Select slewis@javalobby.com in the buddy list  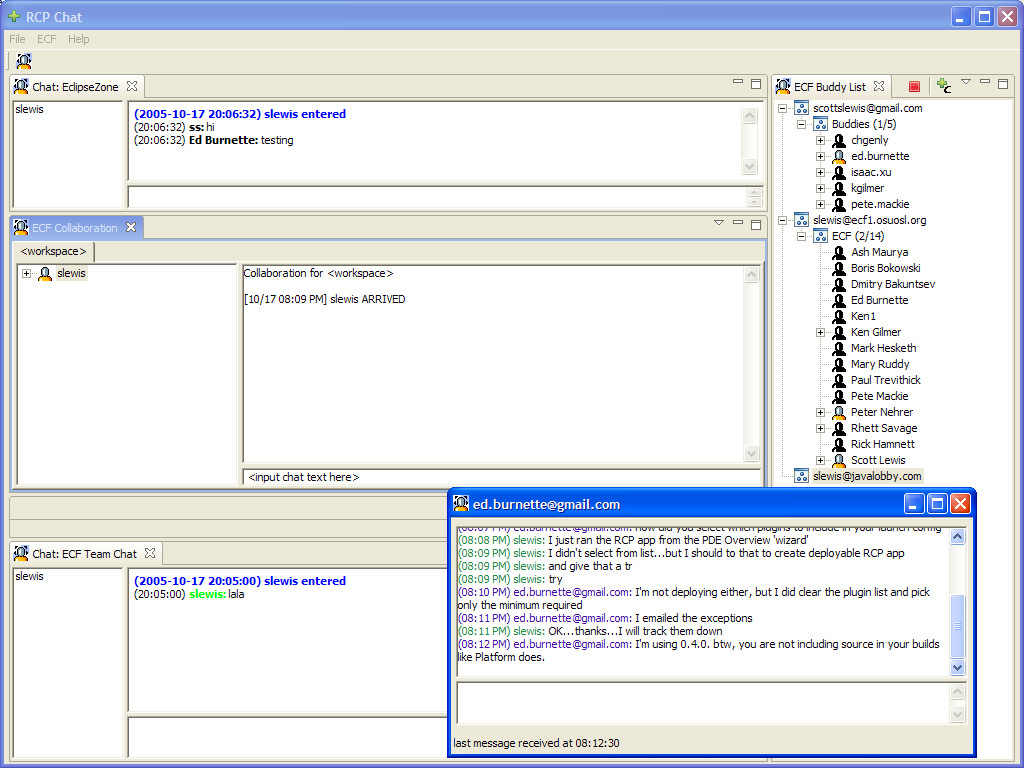click(867, 476)
